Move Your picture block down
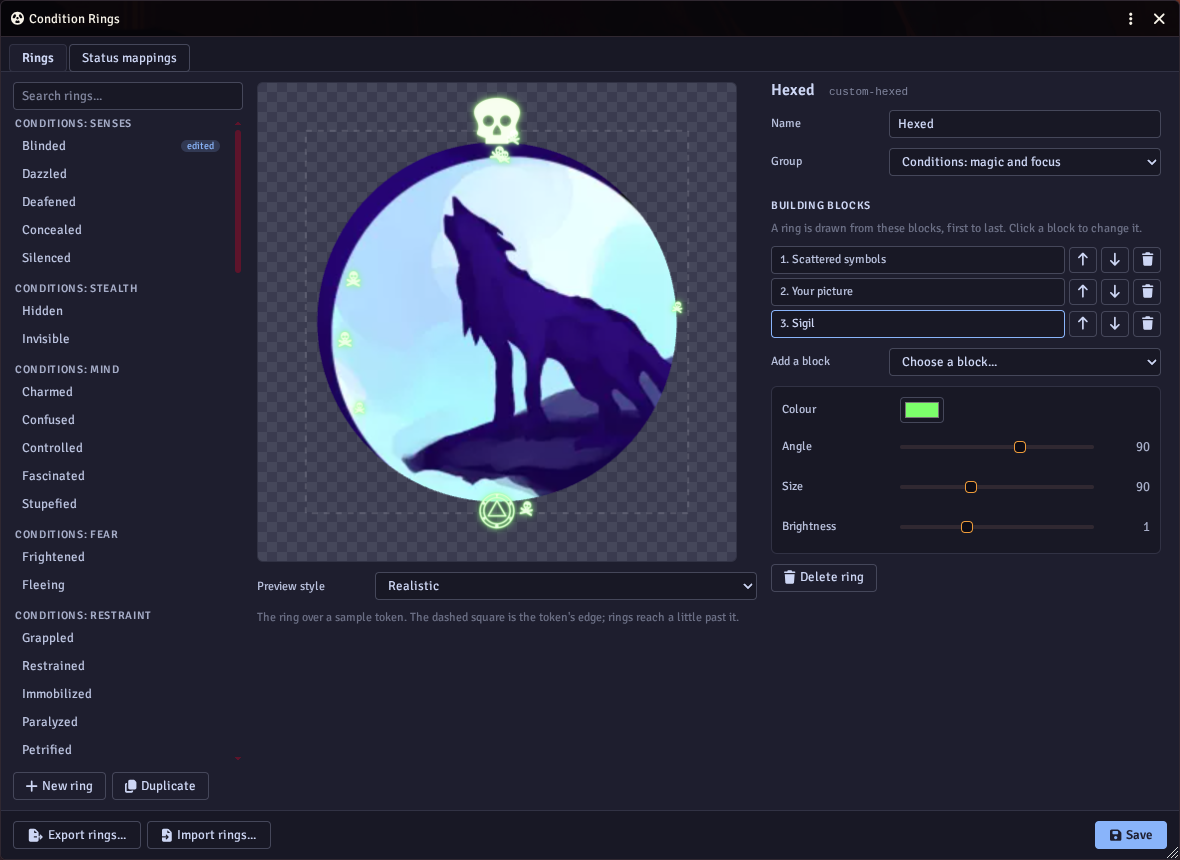The width and height of the screenshot is (1180, 860). point(1115,292)
